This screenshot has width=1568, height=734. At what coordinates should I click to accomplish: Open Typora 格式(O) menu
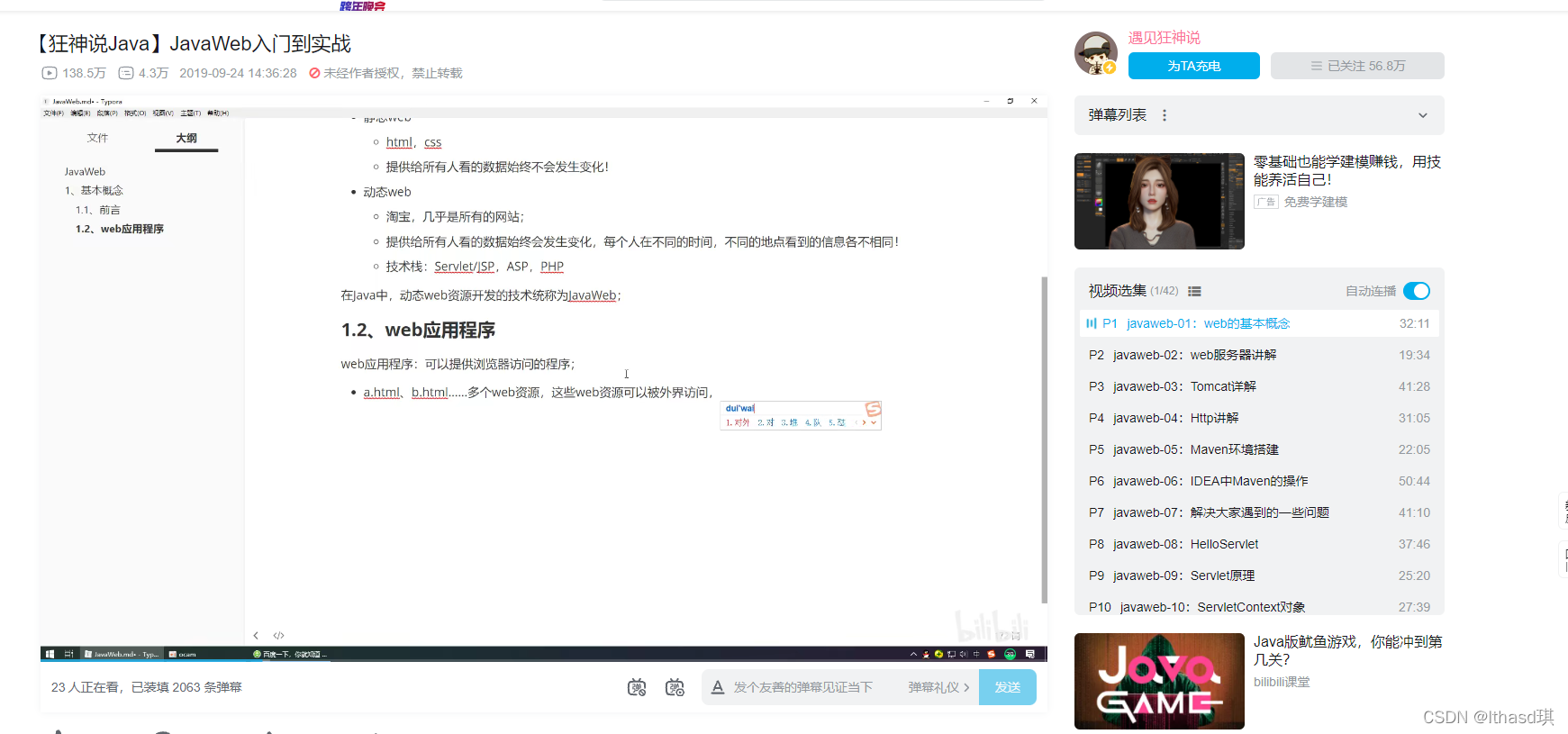pyautogui.click(x=135, y=113)
